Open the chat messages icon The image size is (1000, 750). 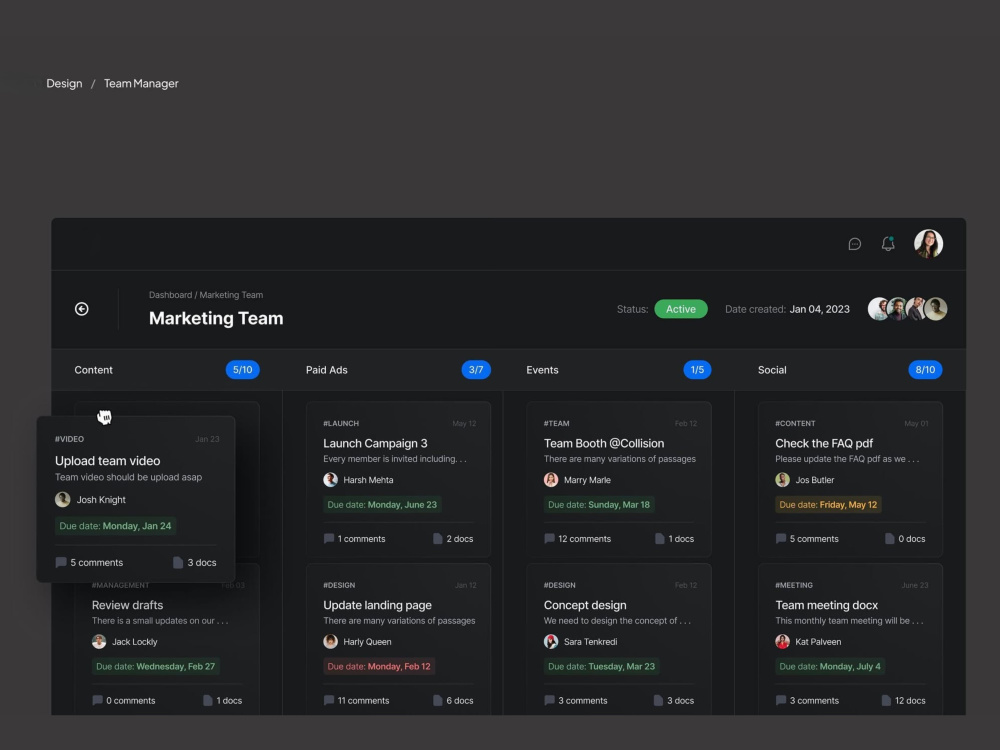click(855, 244)
